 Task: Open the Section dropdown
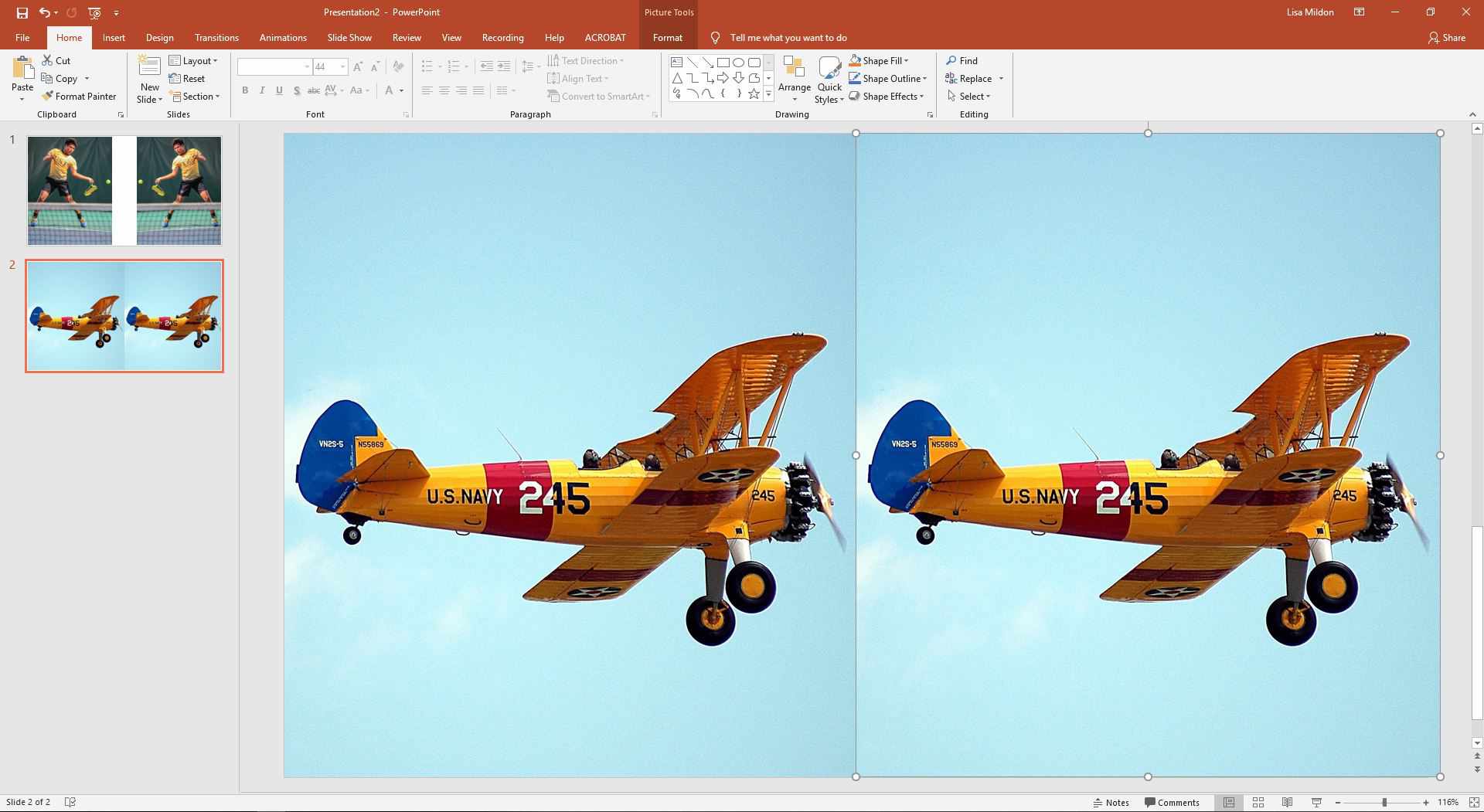coord(195,97)
